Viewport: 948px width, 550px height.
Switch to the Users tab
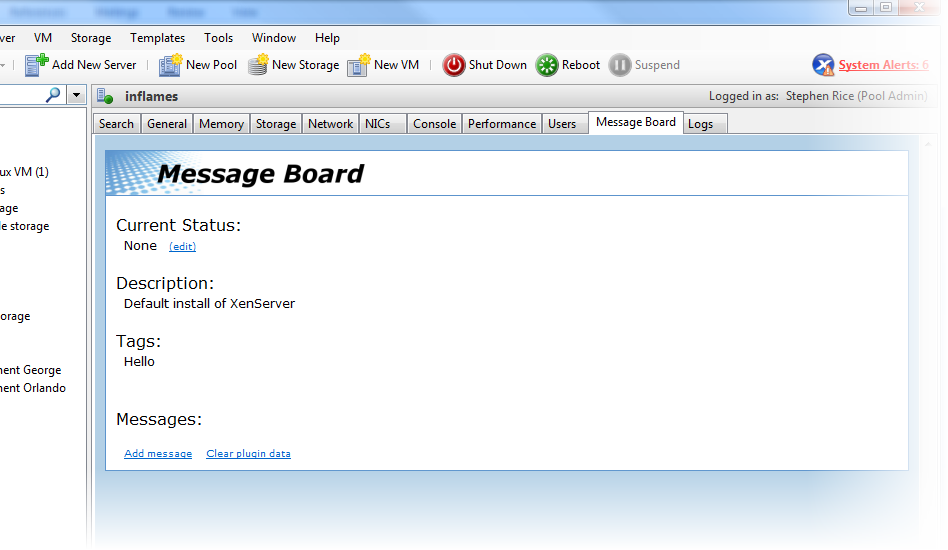tap(565, 123)
